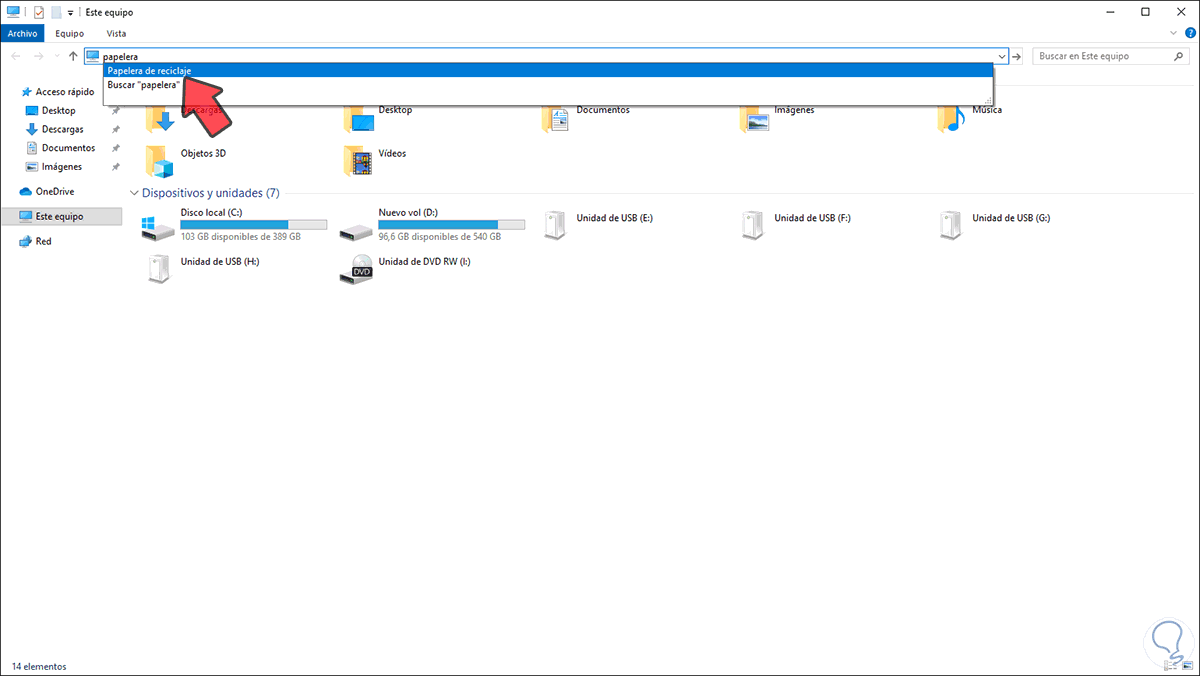
Task: Select Unidad de USB (G:)
Action: pos(994,225)
